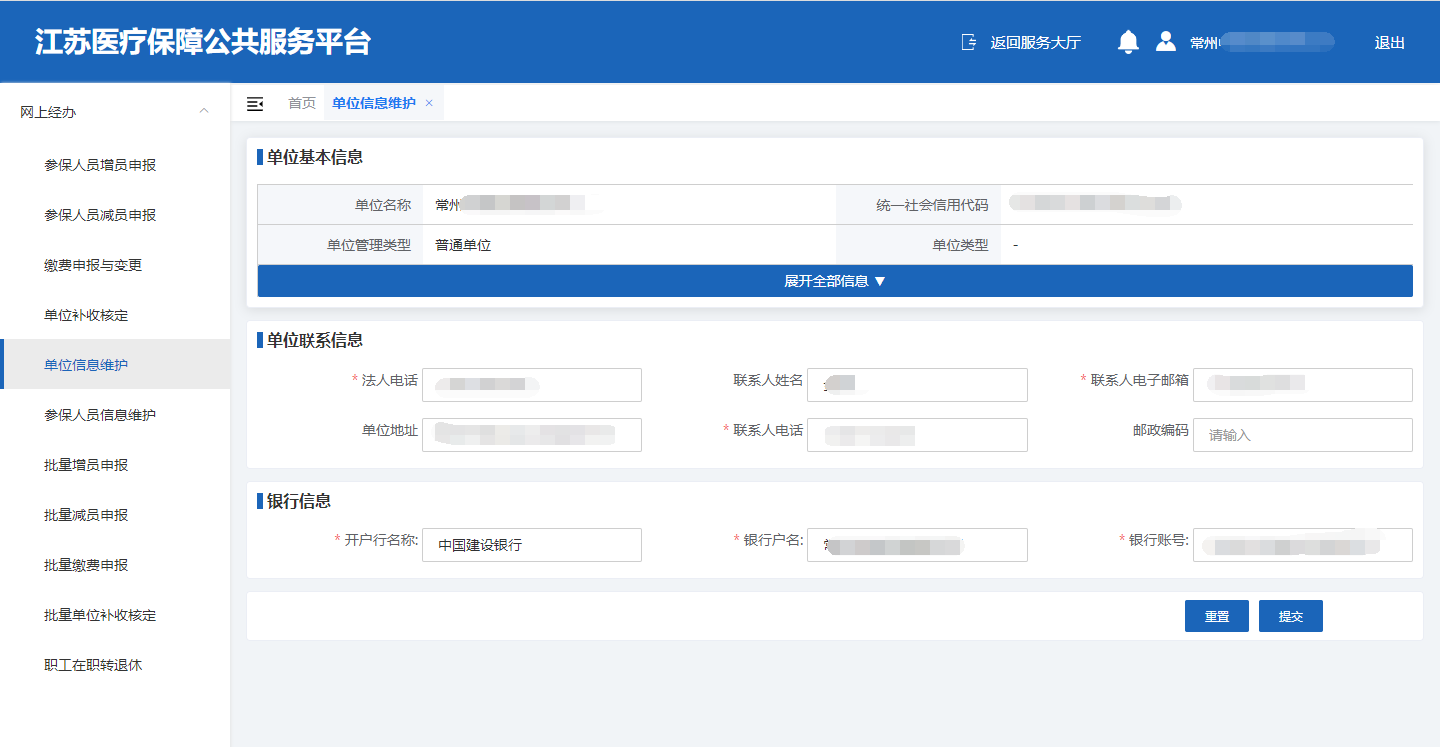Click the 邮政编码 input field
Image resolution: width=1440 pixels, height=747 pixels.
[1302, 435]
